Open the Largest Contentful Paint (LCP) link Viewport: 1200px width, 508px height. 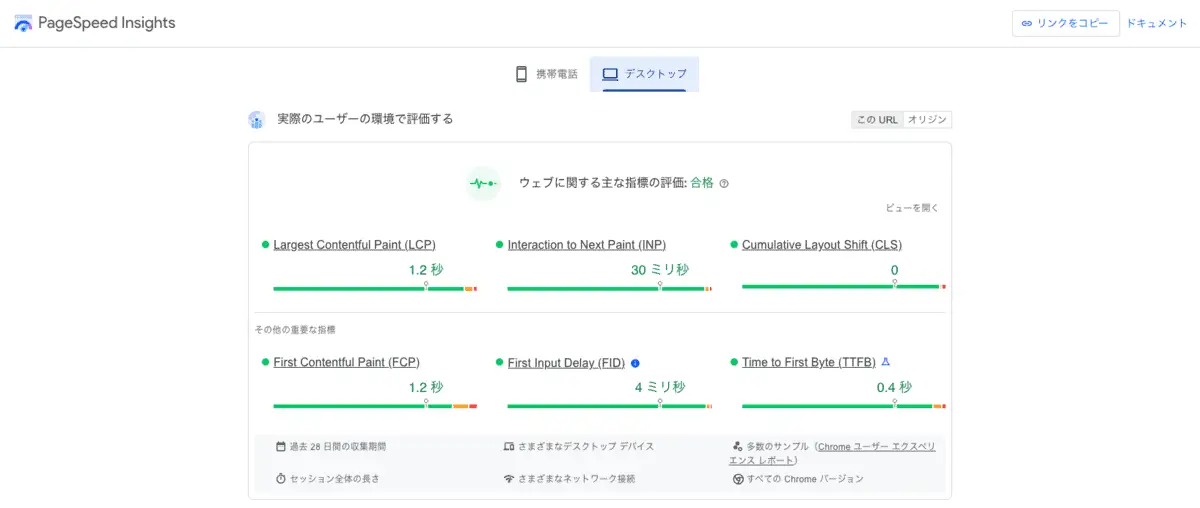click(354, 245)
